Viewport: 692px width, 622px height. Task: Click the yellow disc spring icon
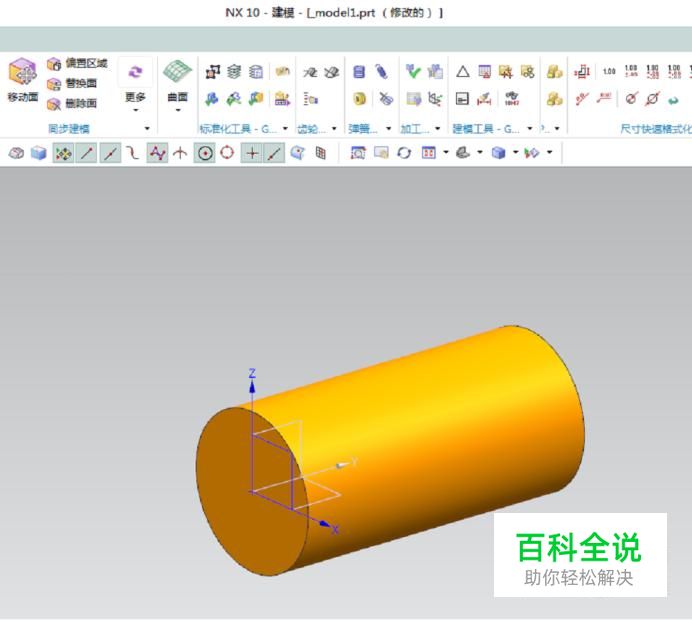click(x=360, y=98)
